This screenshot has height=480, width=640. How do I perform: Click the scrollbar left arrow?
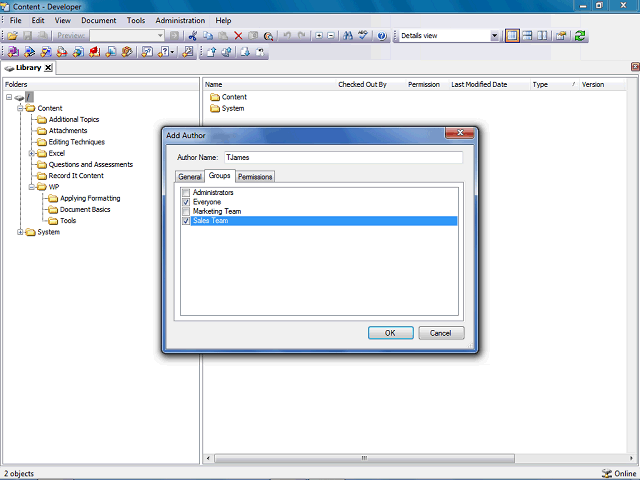point(208,458)
